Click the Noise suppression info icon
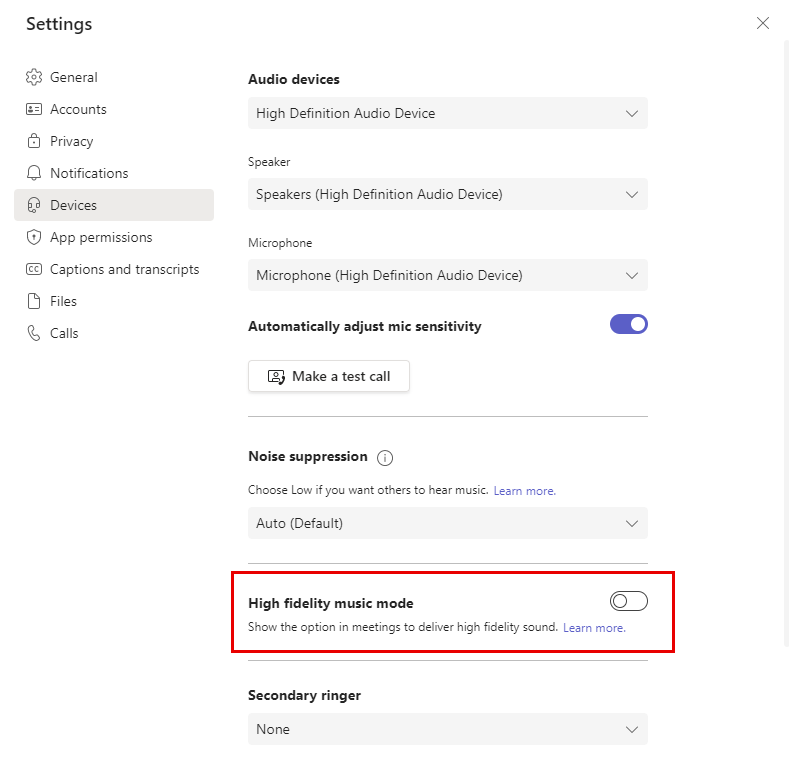This screenshot has width=789, height=776. tap(385, 458)
